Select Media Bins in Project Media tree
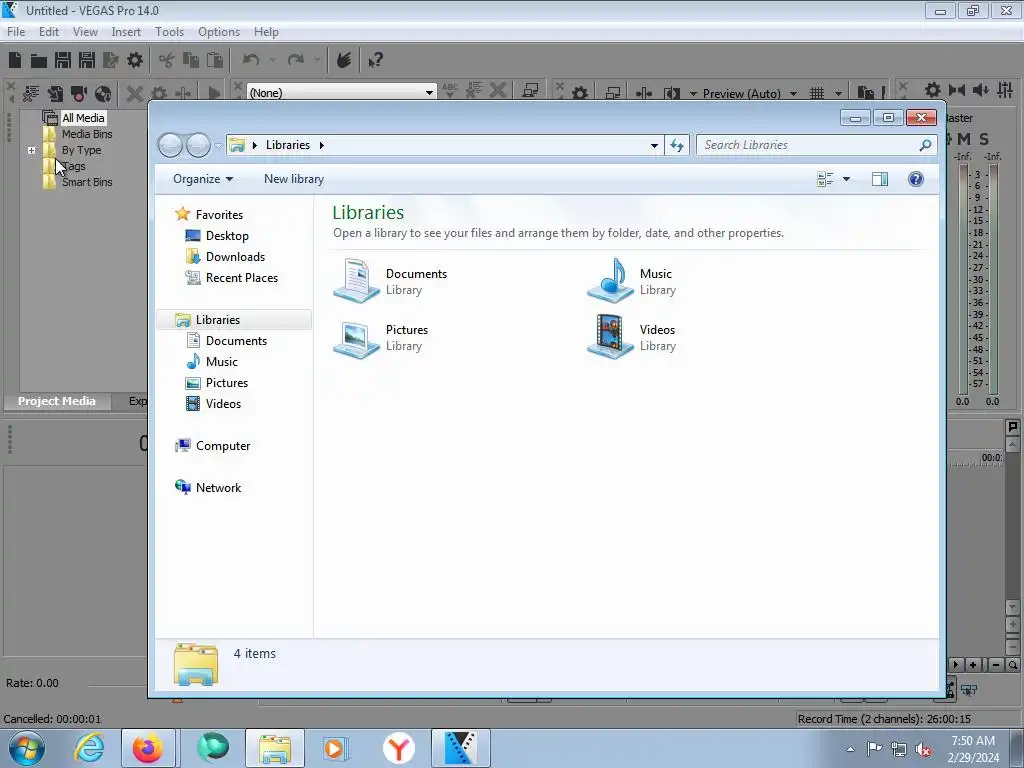This screenshot has width=1024, height=768. tap(87, 134)
